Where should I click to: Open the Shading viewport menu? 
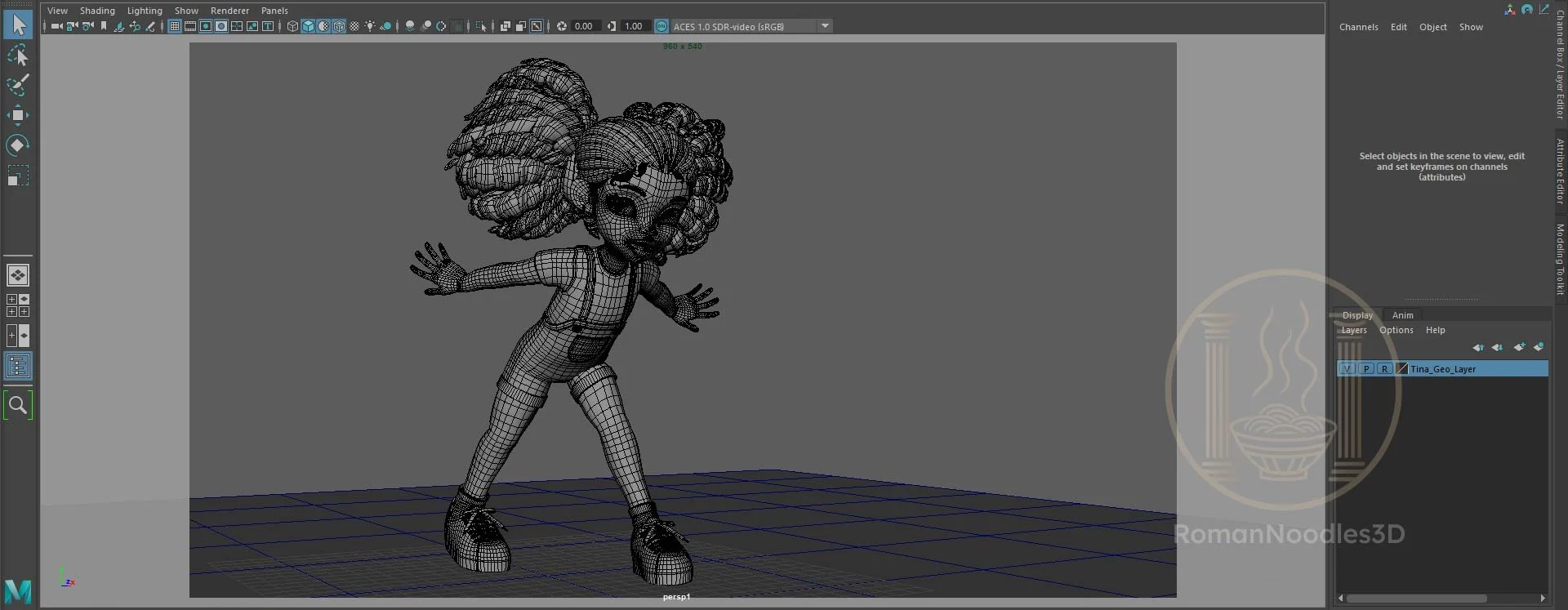[97, 11]
